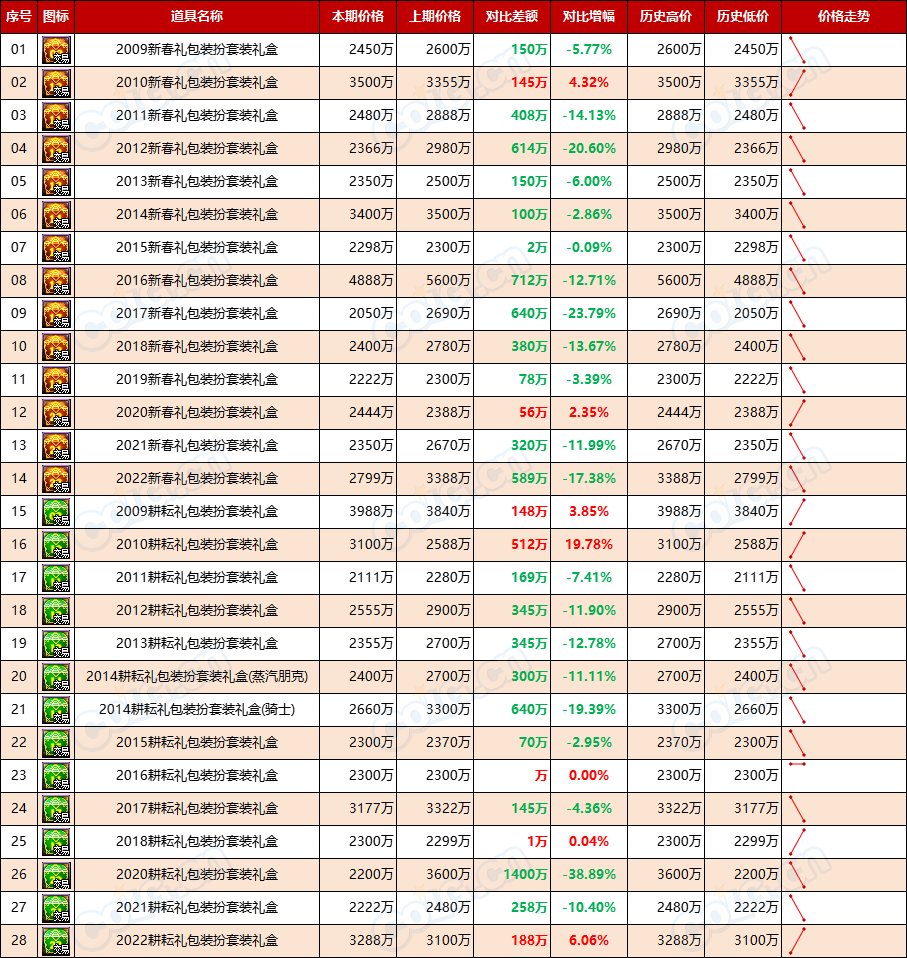The height and width of the screenshot is (958, 907).
Task: Select the icon in row 14
Action: [x=56, y=478]
